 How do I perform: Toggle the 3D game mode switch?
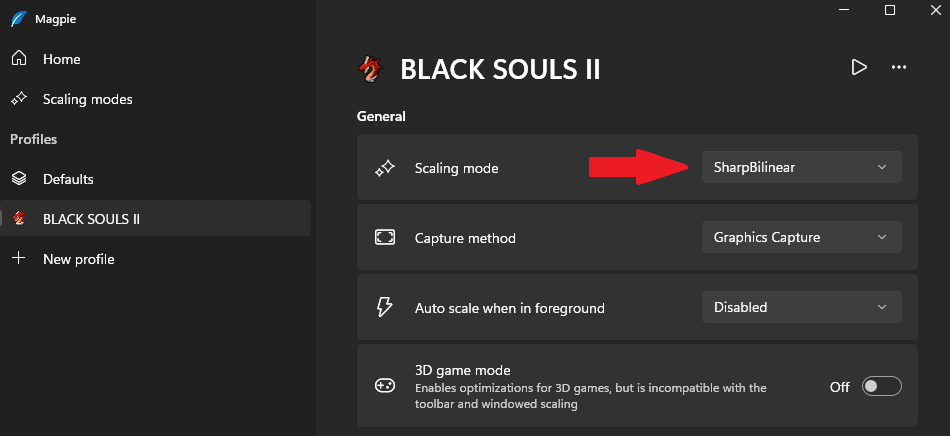[x=882, y=386]
